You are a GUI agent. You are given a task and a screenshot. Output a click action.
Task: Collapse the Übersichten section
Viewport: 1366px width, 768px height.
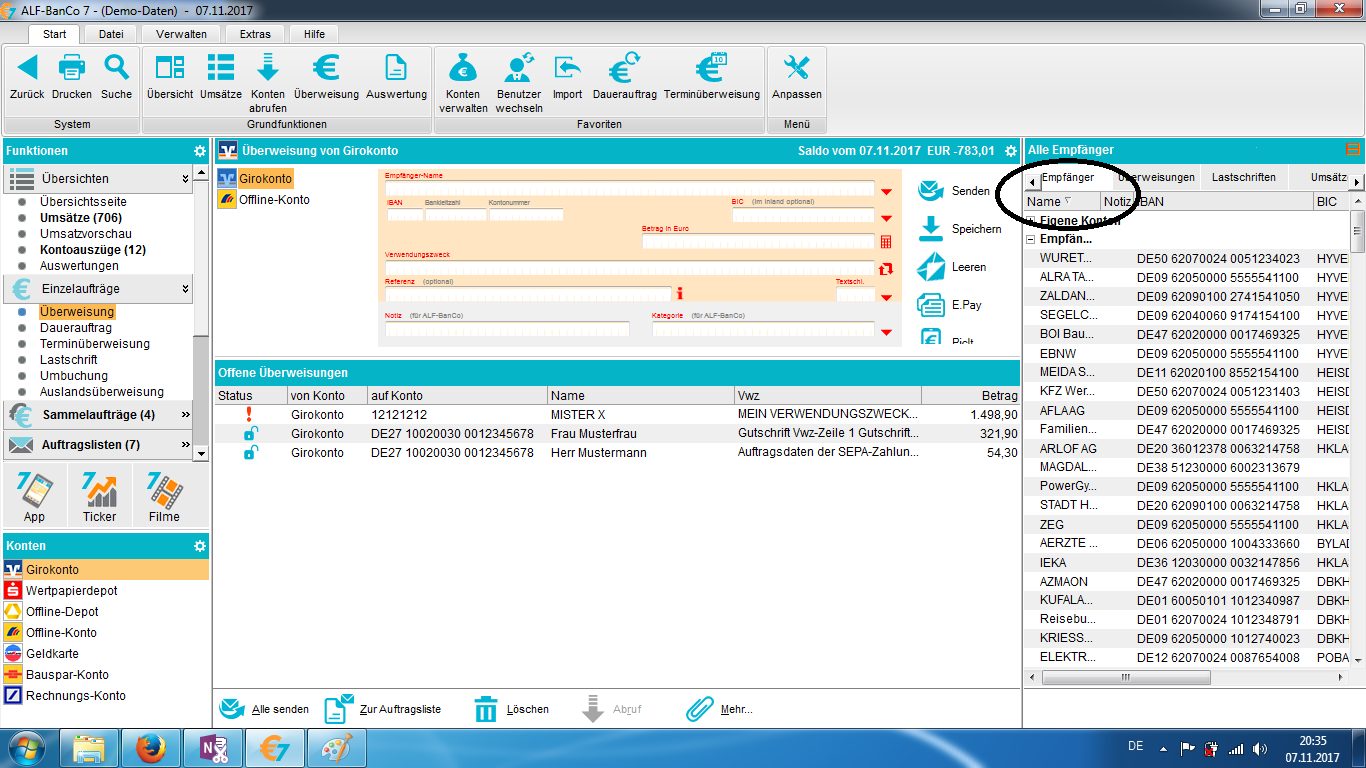pyautogui.click(x=186, y=179)
